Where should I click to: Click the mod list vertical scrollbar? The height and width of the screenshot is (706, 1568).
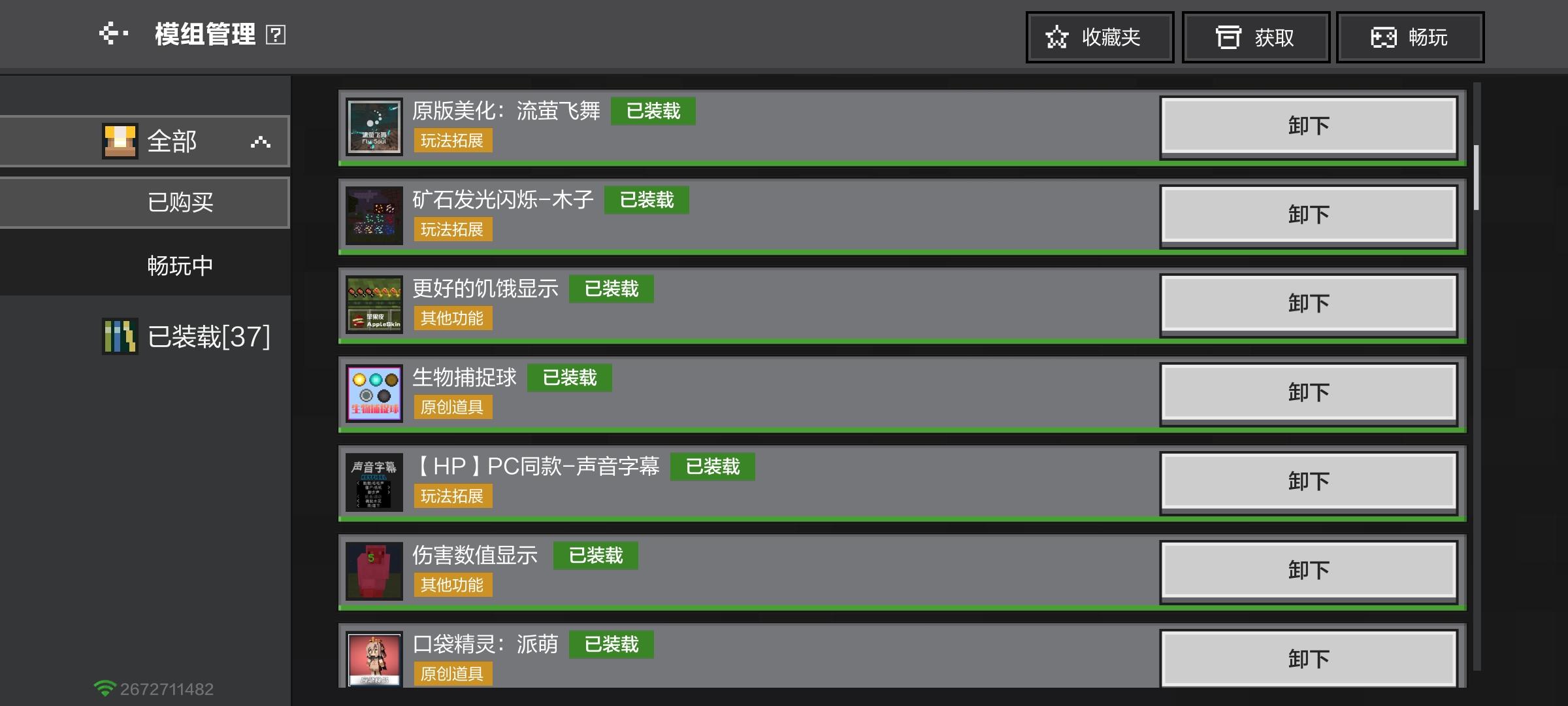tap(1476, 178)
